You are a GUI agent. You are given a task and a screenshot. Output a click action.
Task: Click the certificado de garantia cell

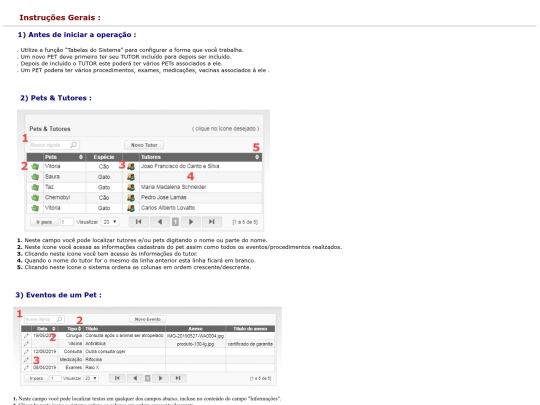pyautogui.click(x=250, y=344)
